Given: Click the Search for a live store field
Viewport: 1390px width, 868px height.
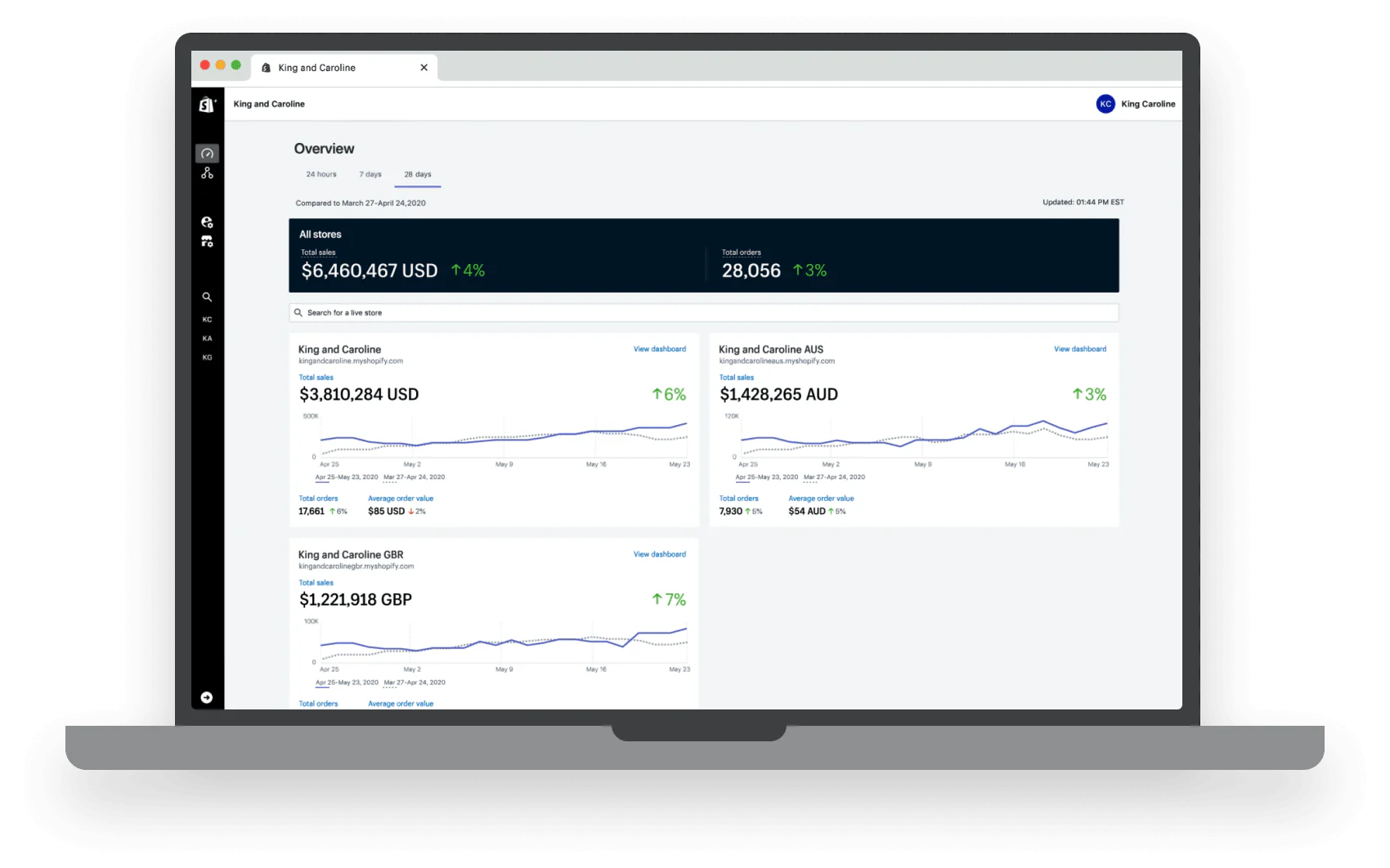Looking at the screenshot, I should click(x=704, y=313).
